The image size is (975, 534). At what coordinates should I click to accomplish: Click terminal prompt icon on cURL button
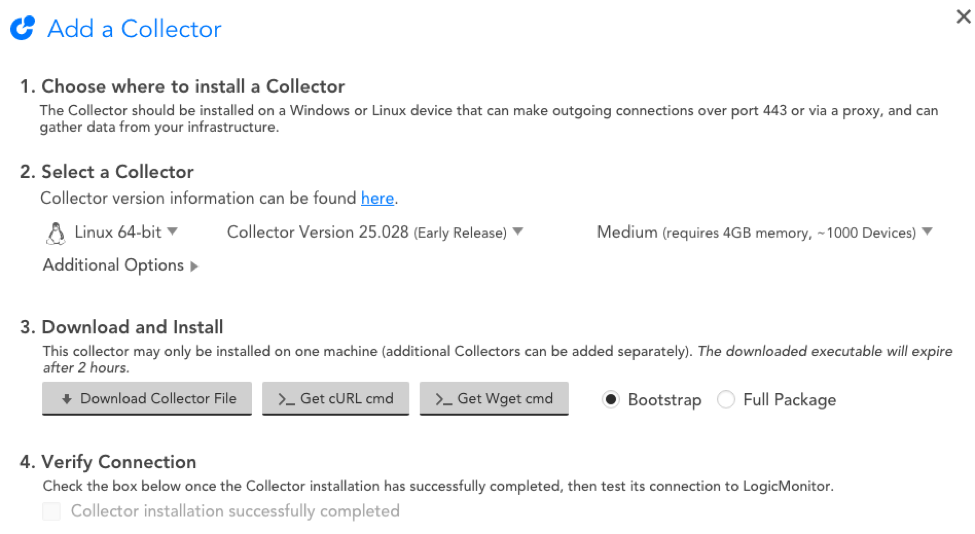tap(286, 399)
